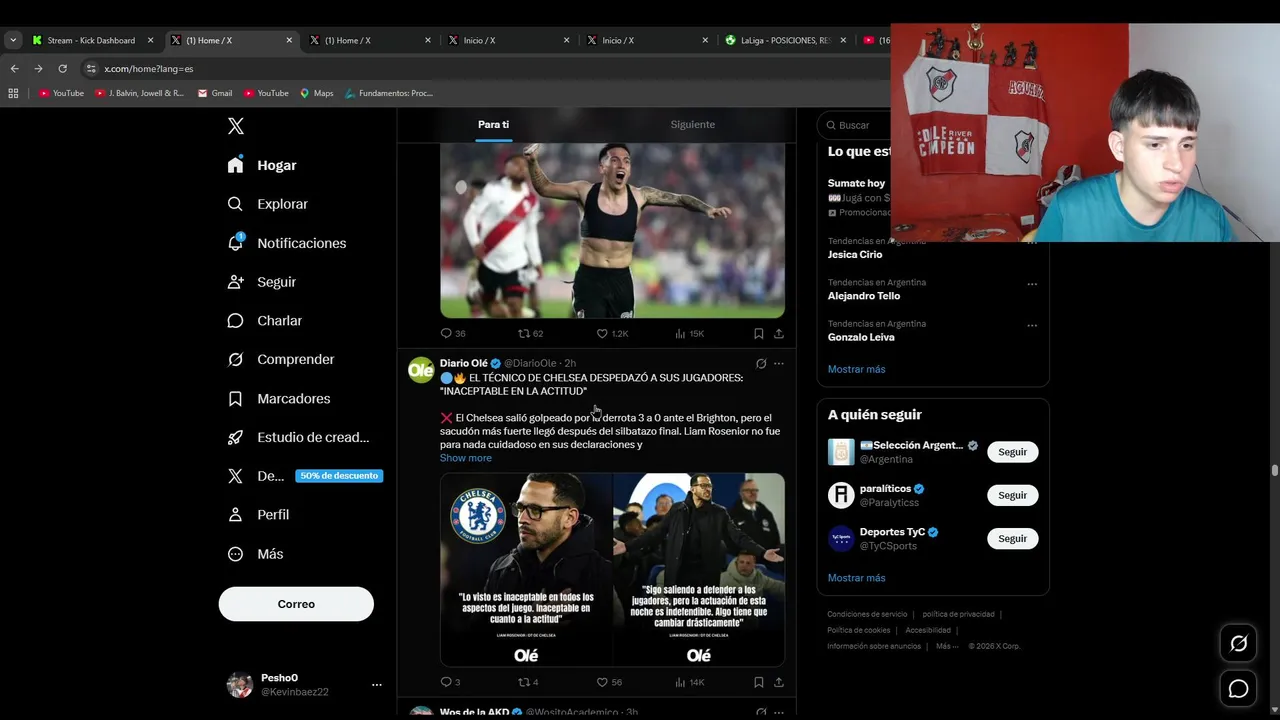
Task: Switch to Para ti tab
Action: (493, 125)
